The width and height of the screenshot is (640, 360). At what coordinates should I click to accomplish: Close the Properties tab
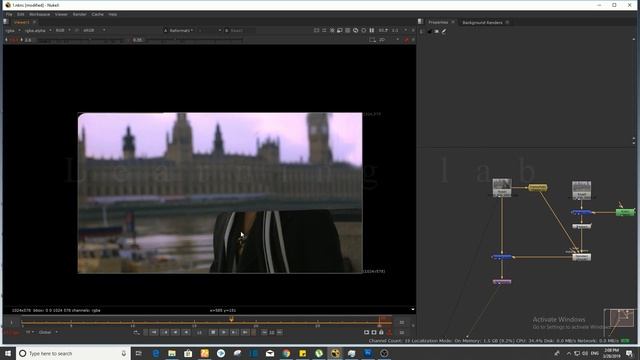coord(453,22)
